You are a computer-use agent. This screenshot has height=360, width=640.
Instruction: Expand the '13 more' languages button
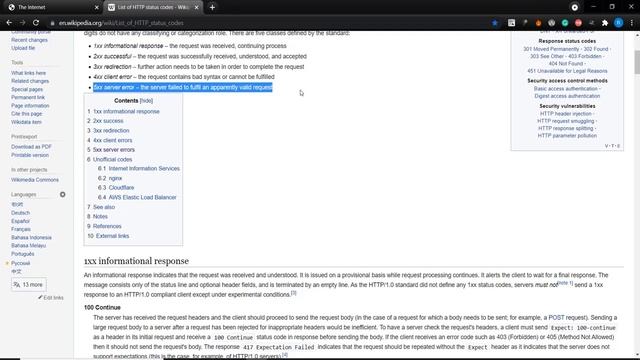click(29, 284)
